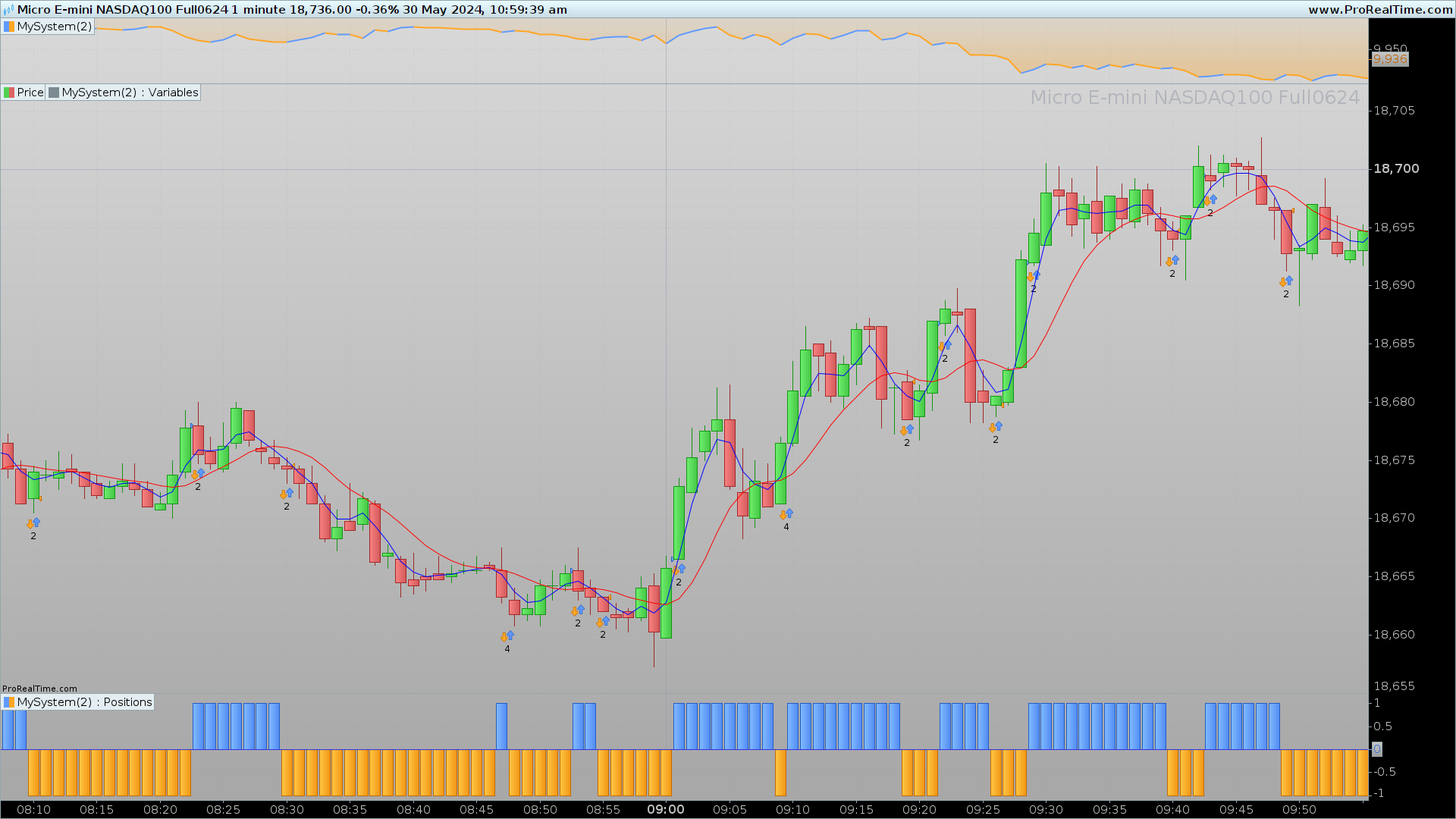Click ProRealTime.com text above Positions panel
The image size is (1456, 819).
39,689
